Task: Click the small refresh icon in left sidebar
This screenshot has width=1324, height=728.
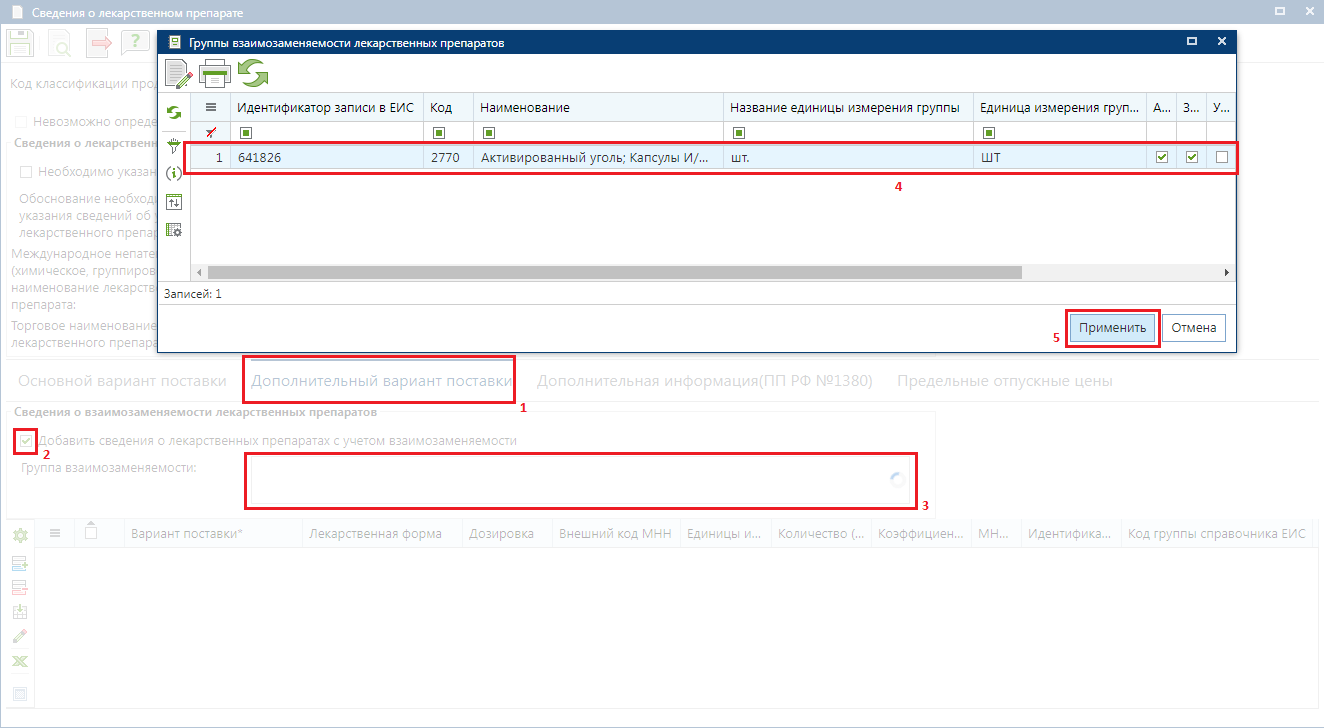Action: (x=174, y=113)
